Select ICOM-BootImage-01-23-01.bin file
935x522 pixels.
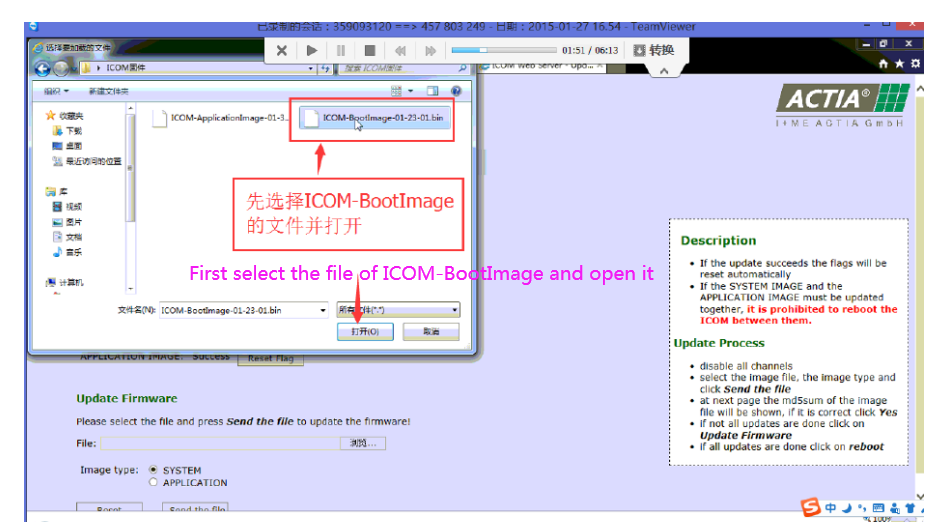click(x=374, y=118)
